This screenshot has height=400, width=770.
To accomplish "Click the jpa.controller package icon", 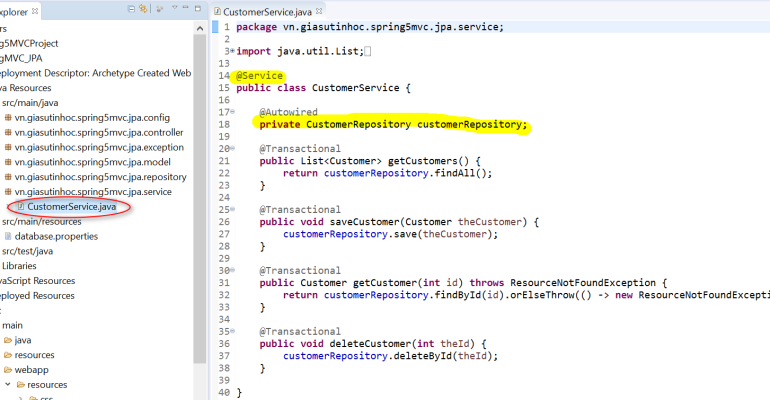I will (8, 132).
